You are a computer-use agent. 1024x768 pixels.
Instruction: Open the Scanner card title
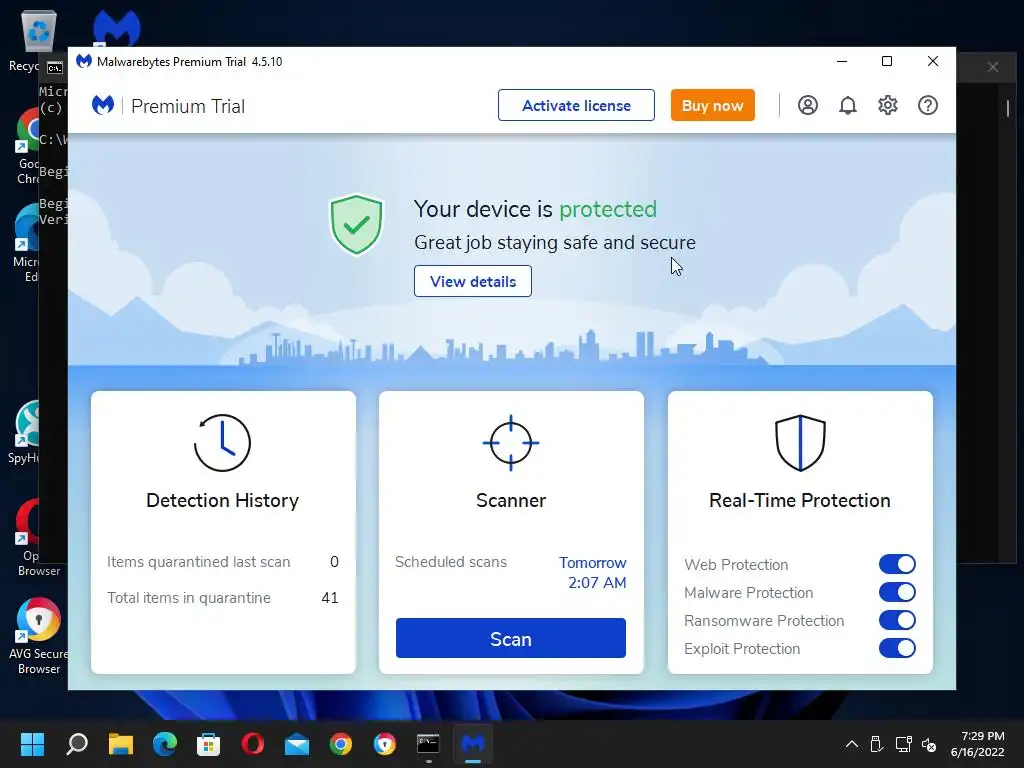511,500
